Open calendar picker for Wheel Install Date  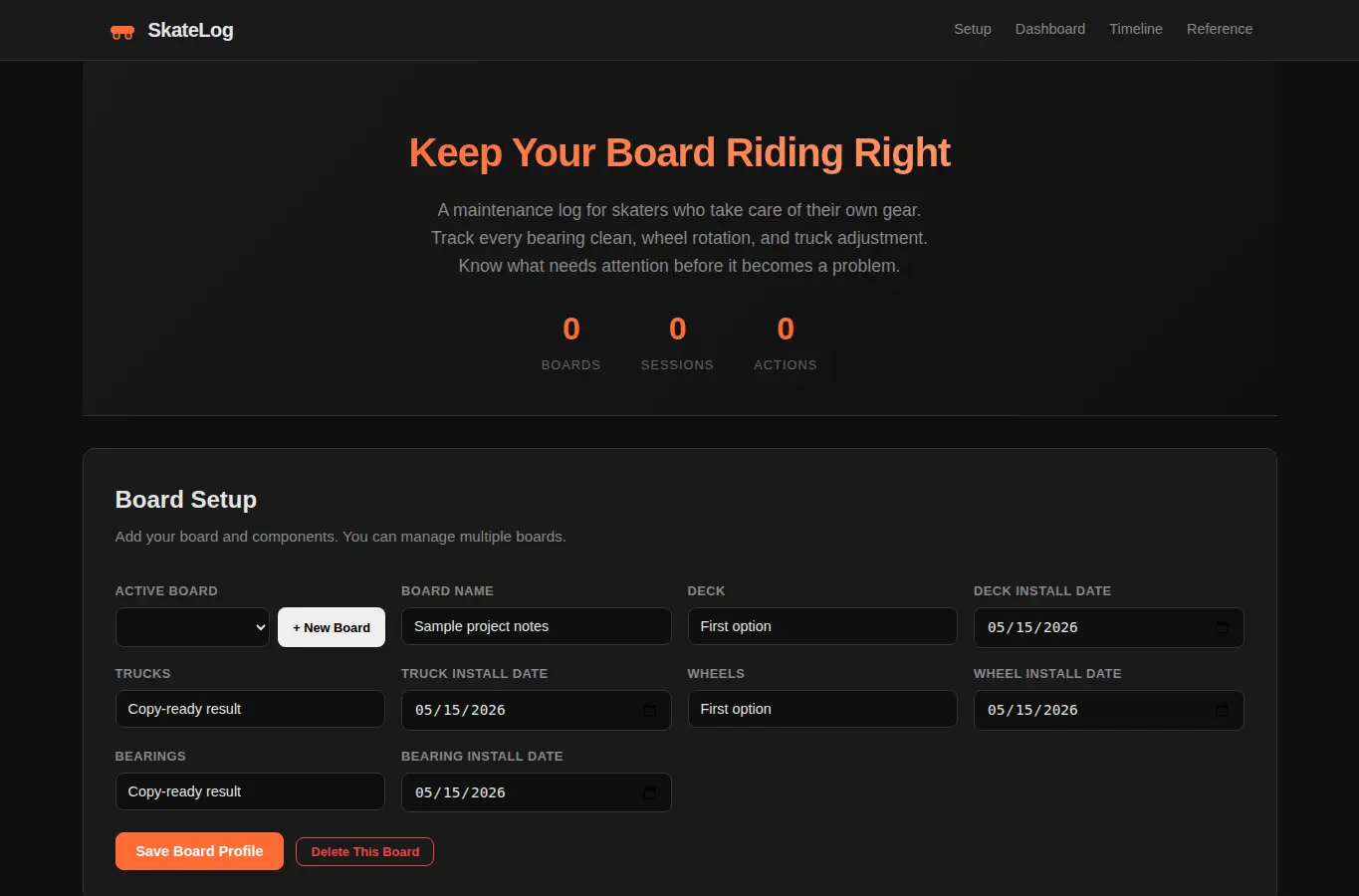click(x=1222, y=710)
